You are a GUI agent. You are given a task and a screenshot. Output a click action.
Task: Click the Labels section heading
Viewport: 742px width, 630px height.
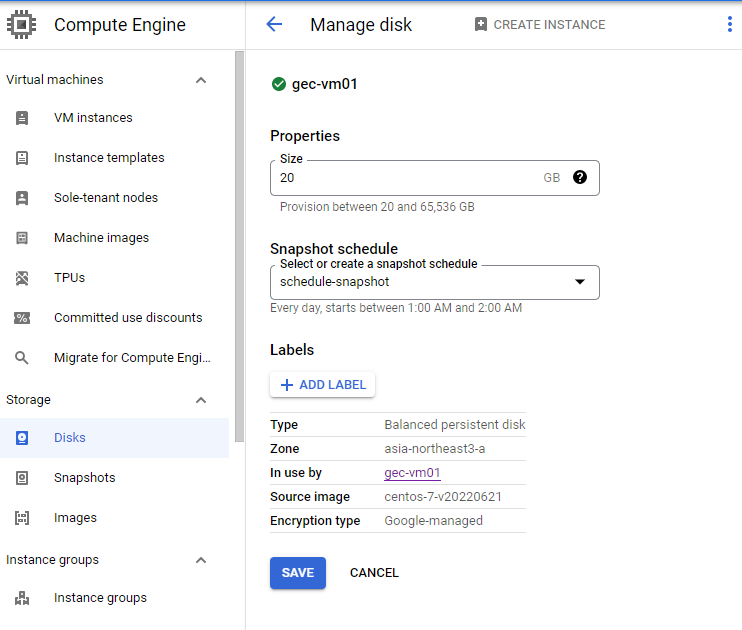292,350
